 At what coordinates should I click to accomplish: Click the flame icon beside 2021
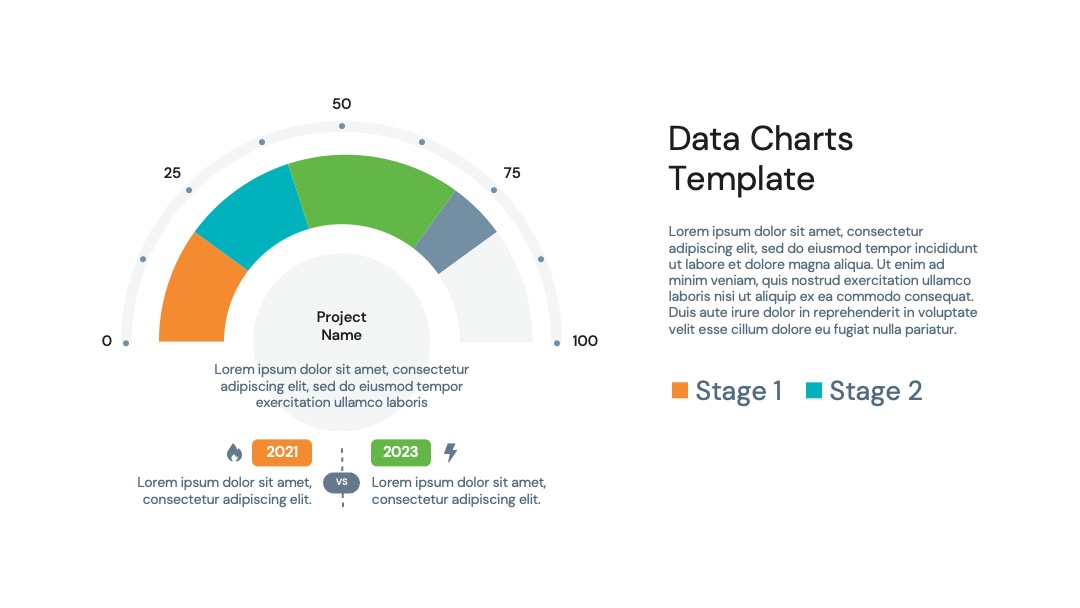point(234,452)
